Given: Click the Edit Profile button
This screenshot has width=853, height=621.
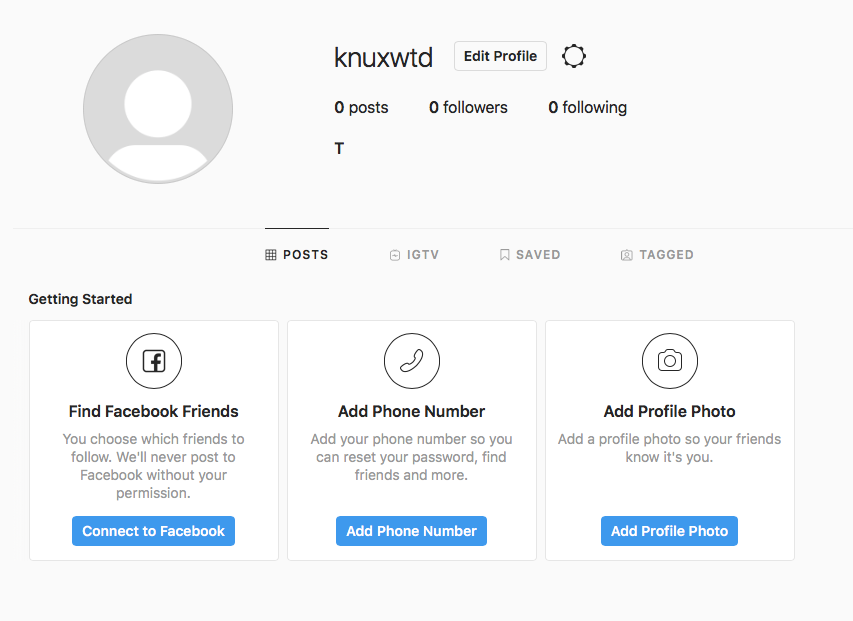Looking at the screenshot, I should coord(500,56).
